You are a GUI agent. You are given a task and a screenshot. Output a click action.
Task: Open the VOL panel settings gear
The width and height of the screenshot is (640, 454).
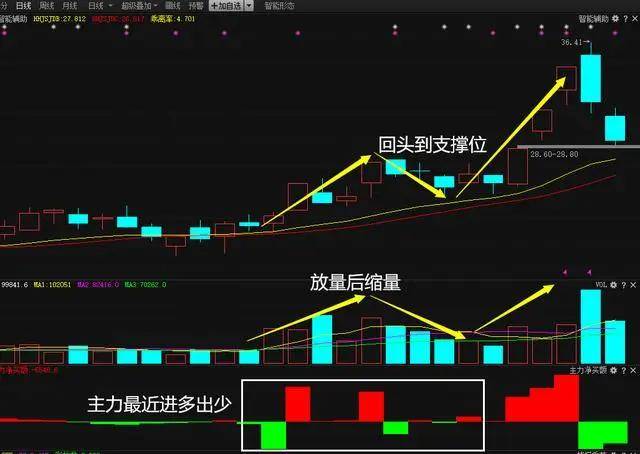point(613,285)
